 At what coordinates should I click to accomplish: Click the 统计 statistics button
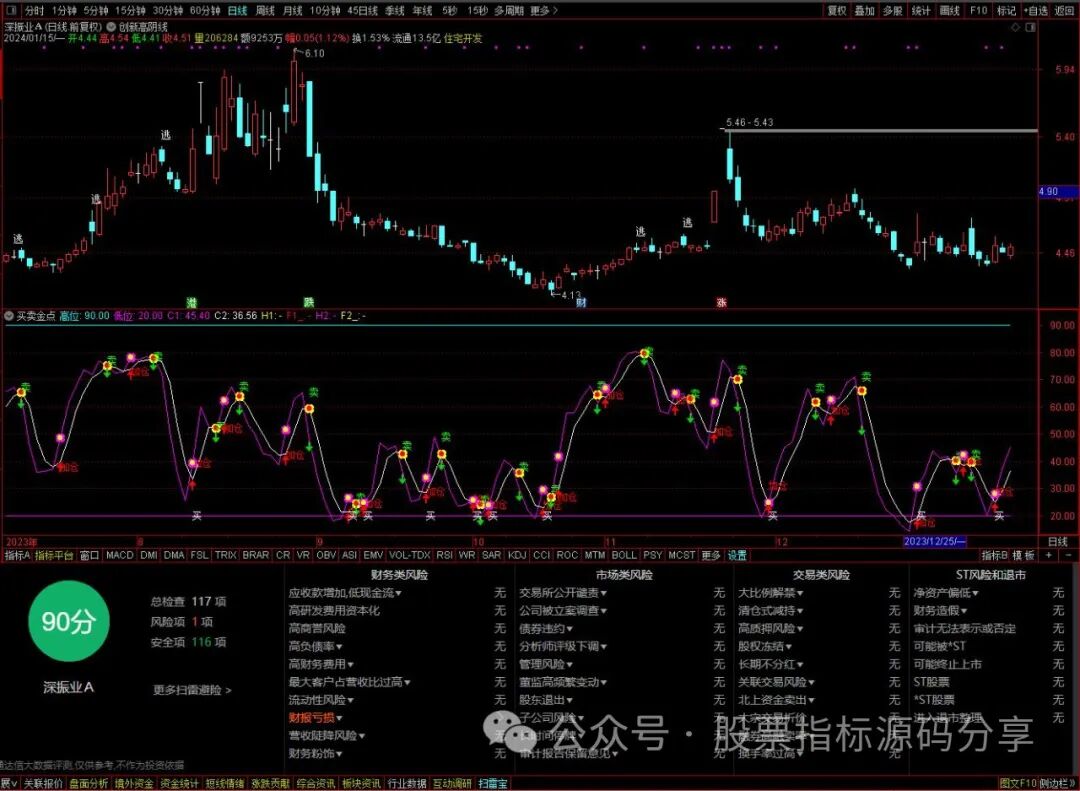921,10
